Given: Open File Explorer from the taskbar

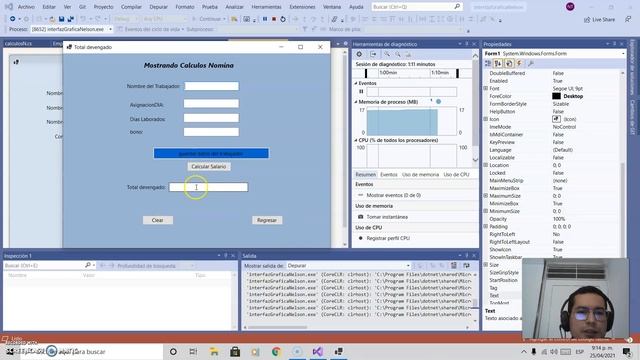Looking at the screenshot, I should coord(214,351).
